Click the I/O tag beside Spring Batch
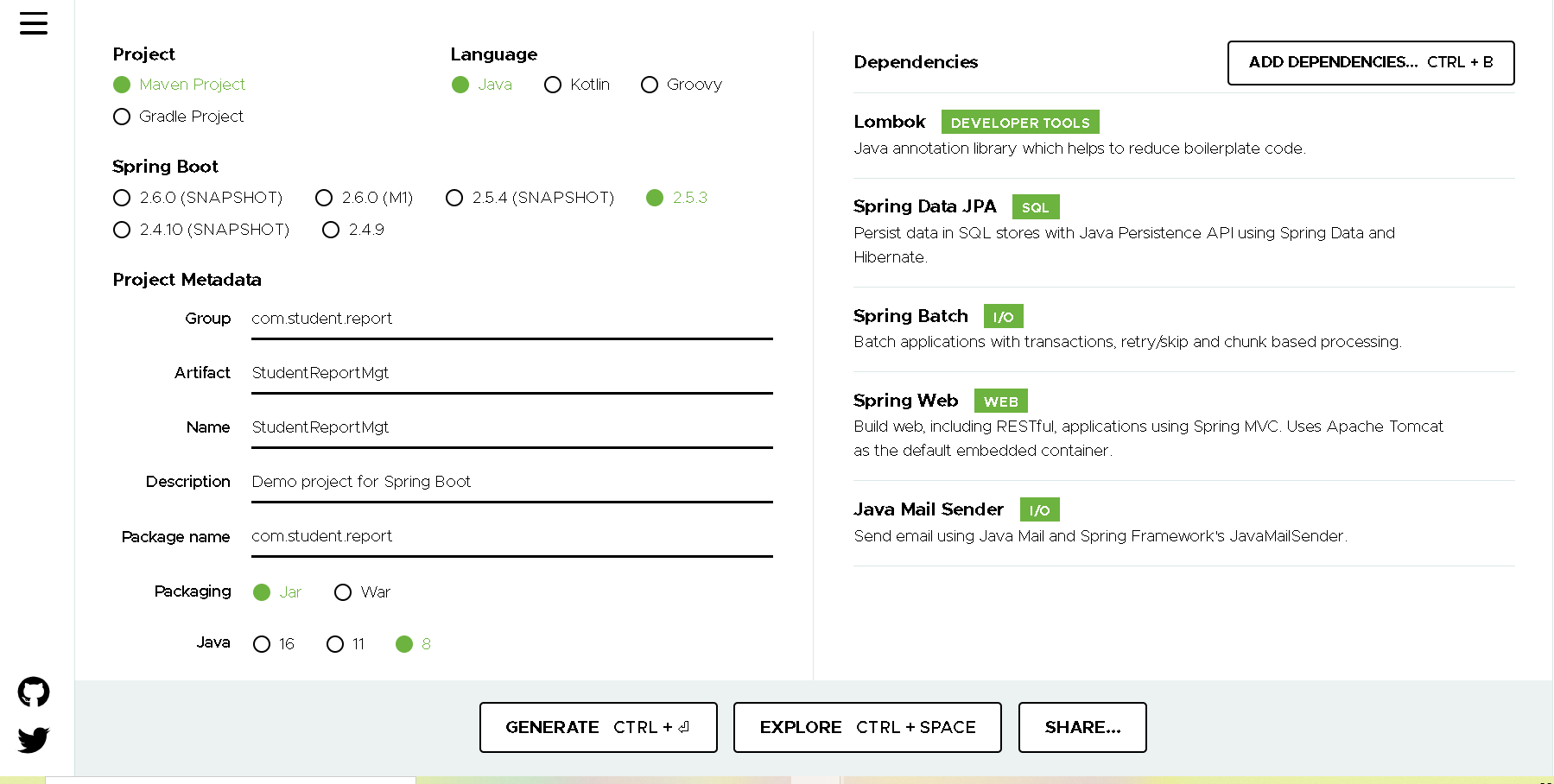The height and width of the screenshot is (784, 1554). (x=1003, y=316)
